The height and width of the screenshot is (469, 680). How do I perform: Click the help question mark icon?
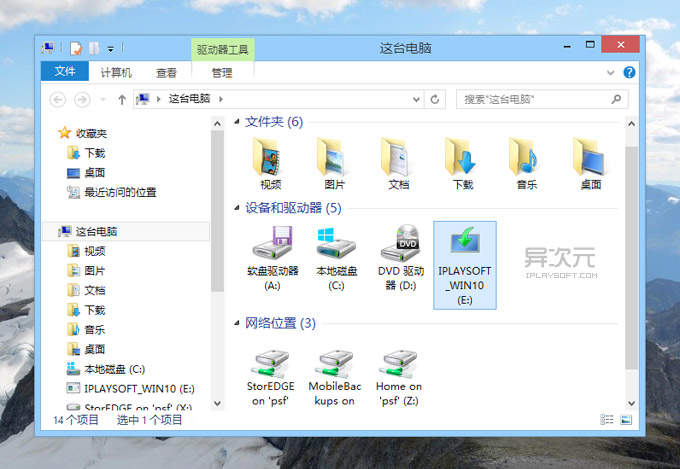[629, 72]
